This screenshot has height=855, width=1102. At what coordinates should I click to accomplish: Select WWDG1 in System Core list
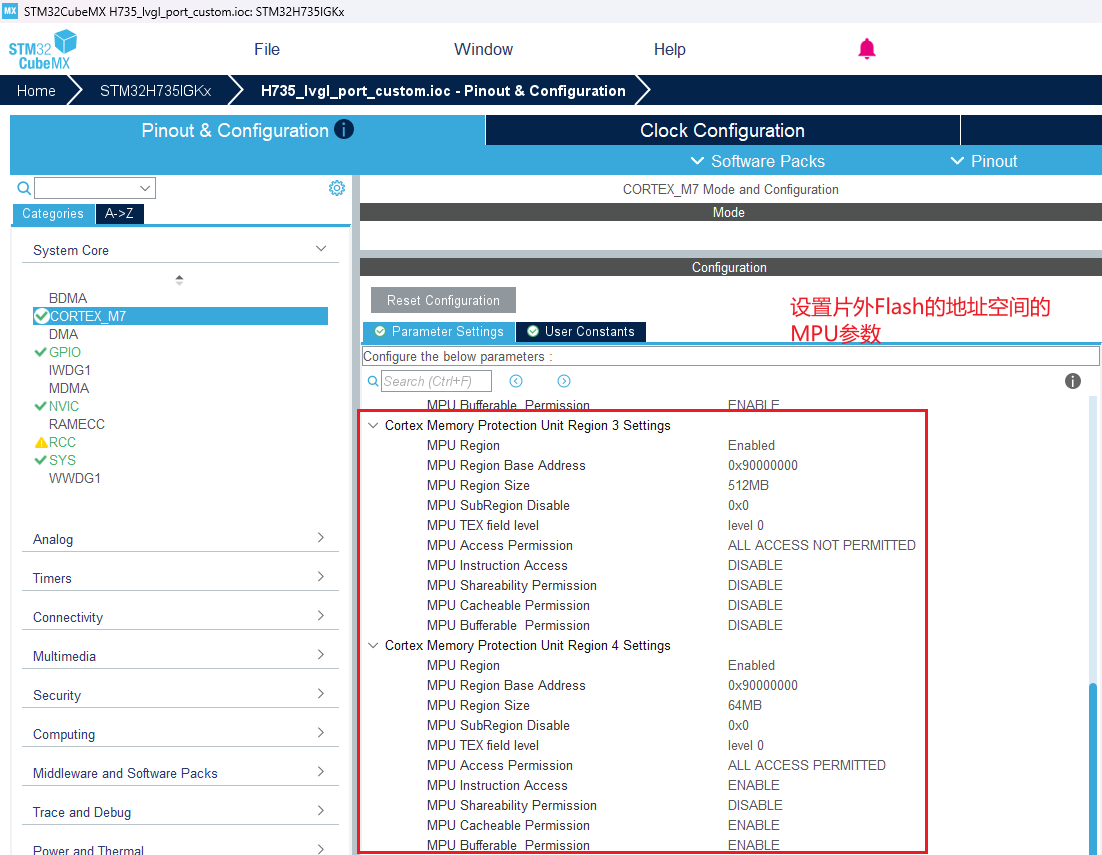pos(74,478)
